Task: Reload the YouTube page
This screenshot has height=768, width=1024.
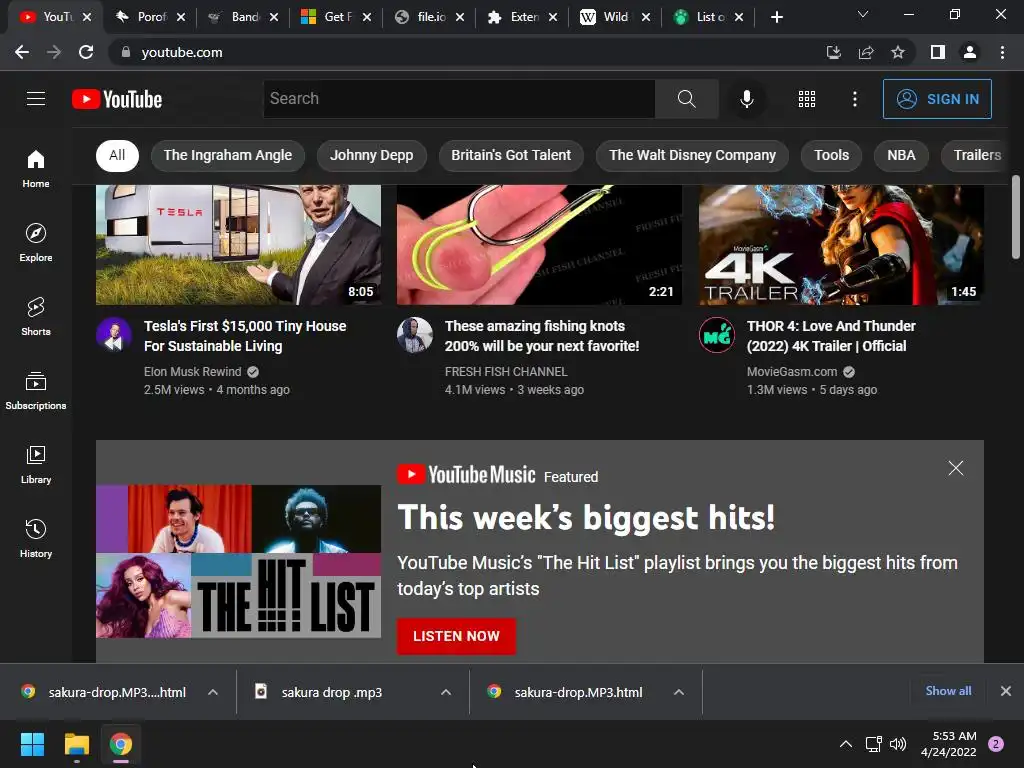Action: click(x=86, y=52)
